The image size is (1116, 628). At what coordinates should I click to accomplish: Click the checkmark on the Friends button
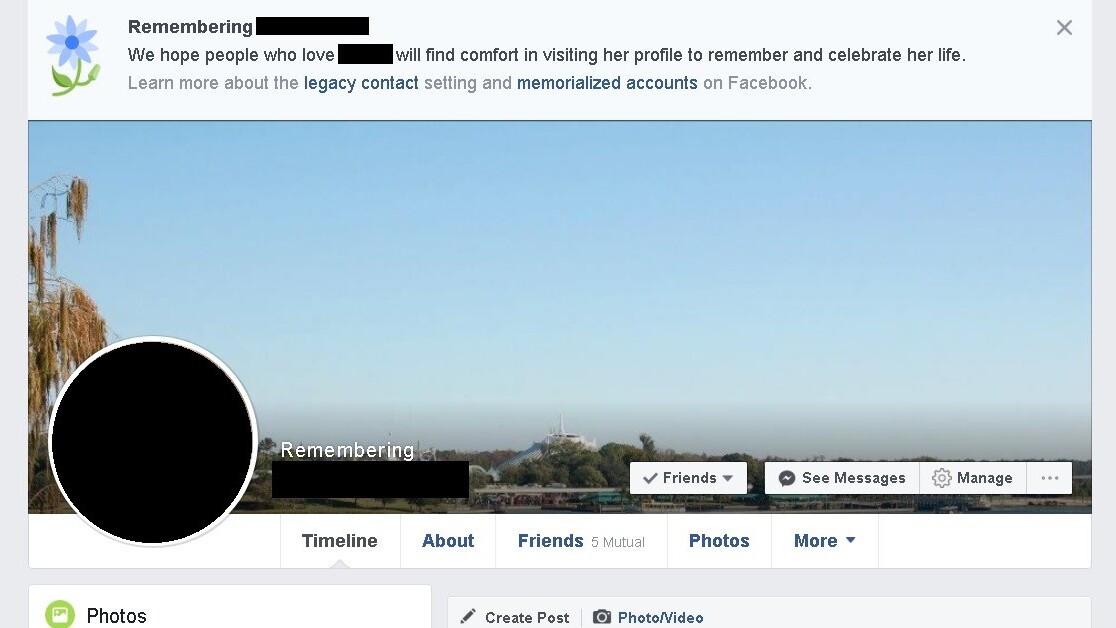tap(650, 478)
